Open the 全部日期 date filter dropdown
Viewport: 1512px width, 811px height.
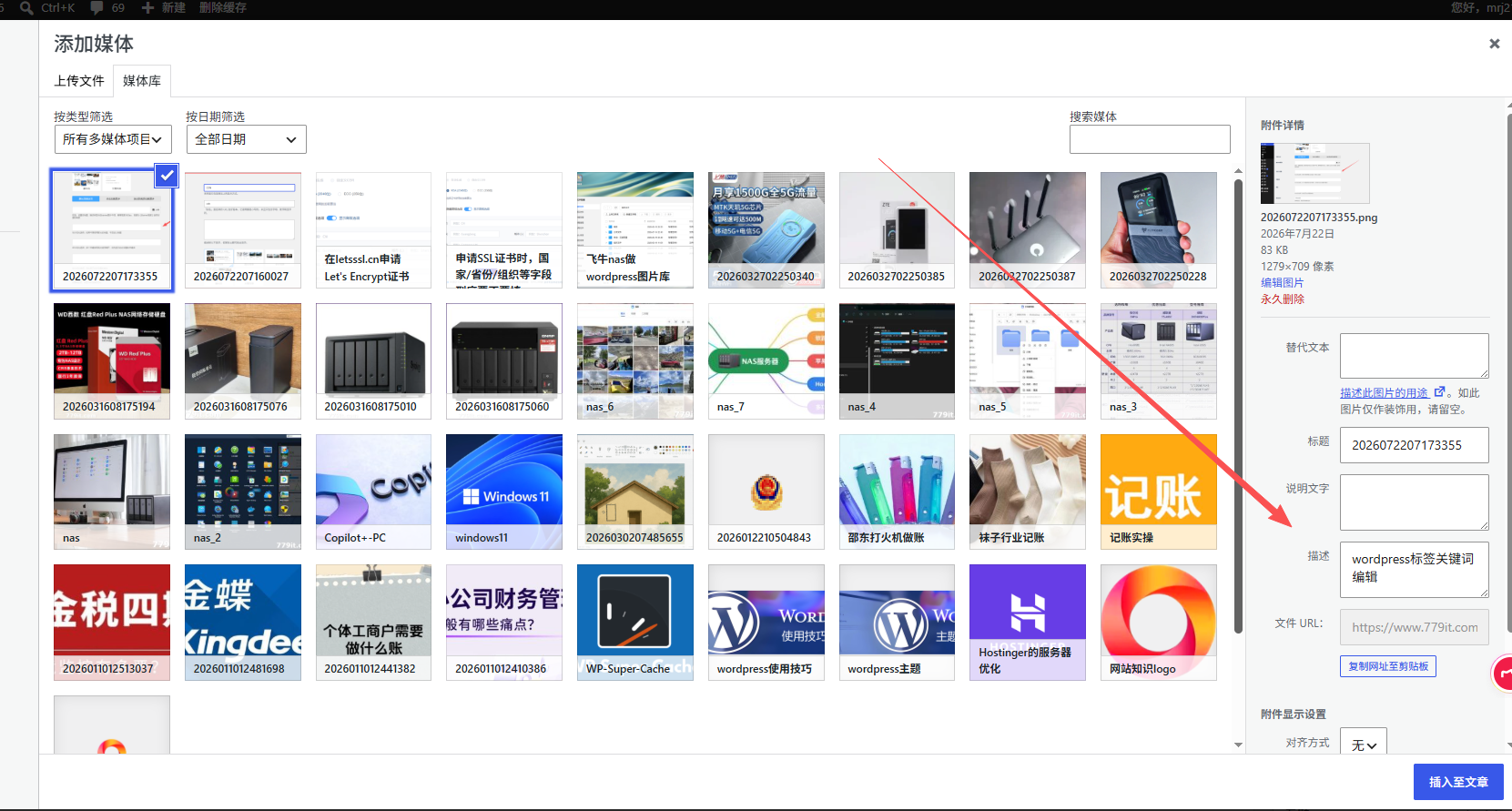(x=246, y=139)
